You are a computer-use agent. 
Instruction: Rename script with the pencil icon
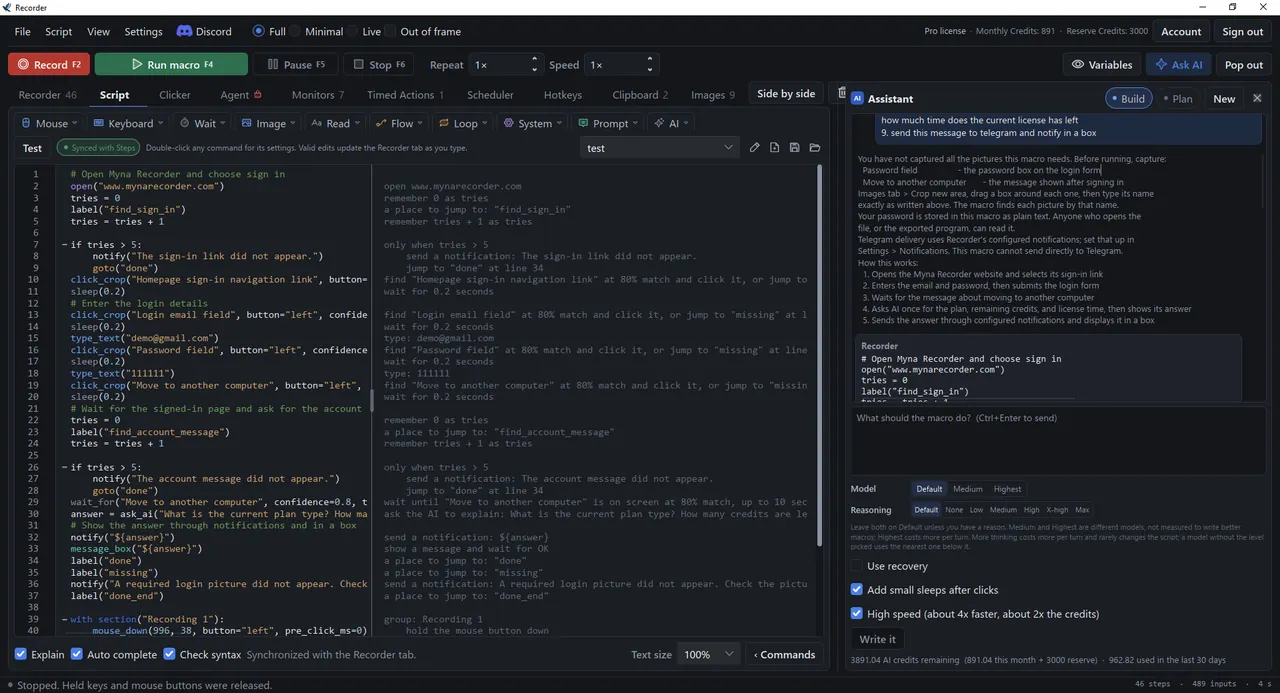755,148
